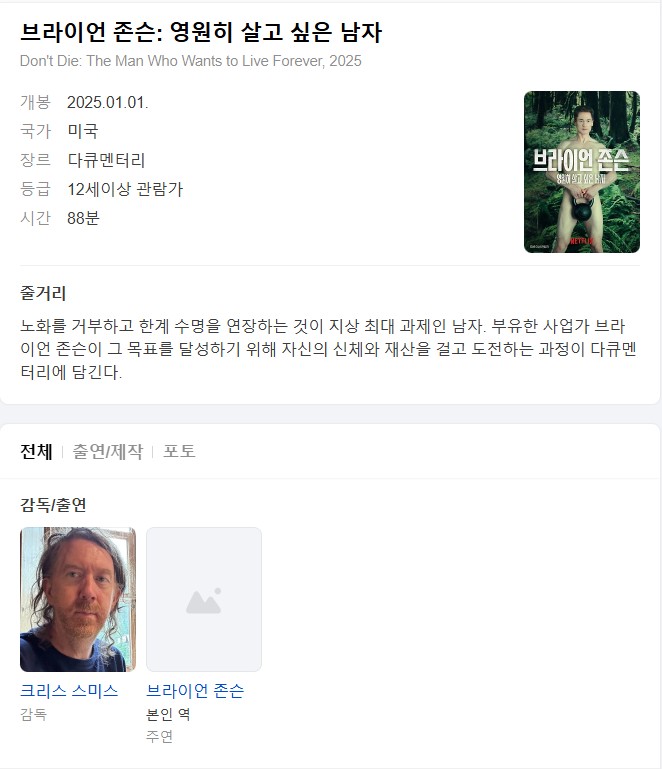Click the 감독/출연 section heading
The width and height of the screenshot is (662, 769).
coord(53,505)
